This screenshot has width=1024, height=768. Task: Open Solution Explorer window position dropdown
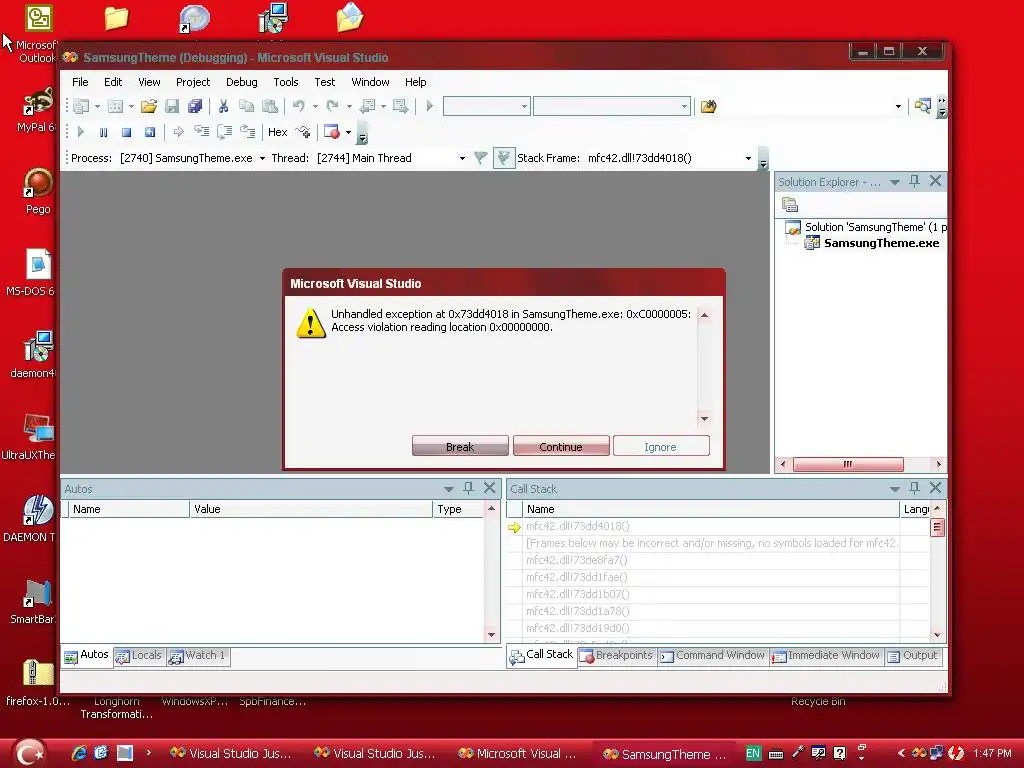pos(895,182)
